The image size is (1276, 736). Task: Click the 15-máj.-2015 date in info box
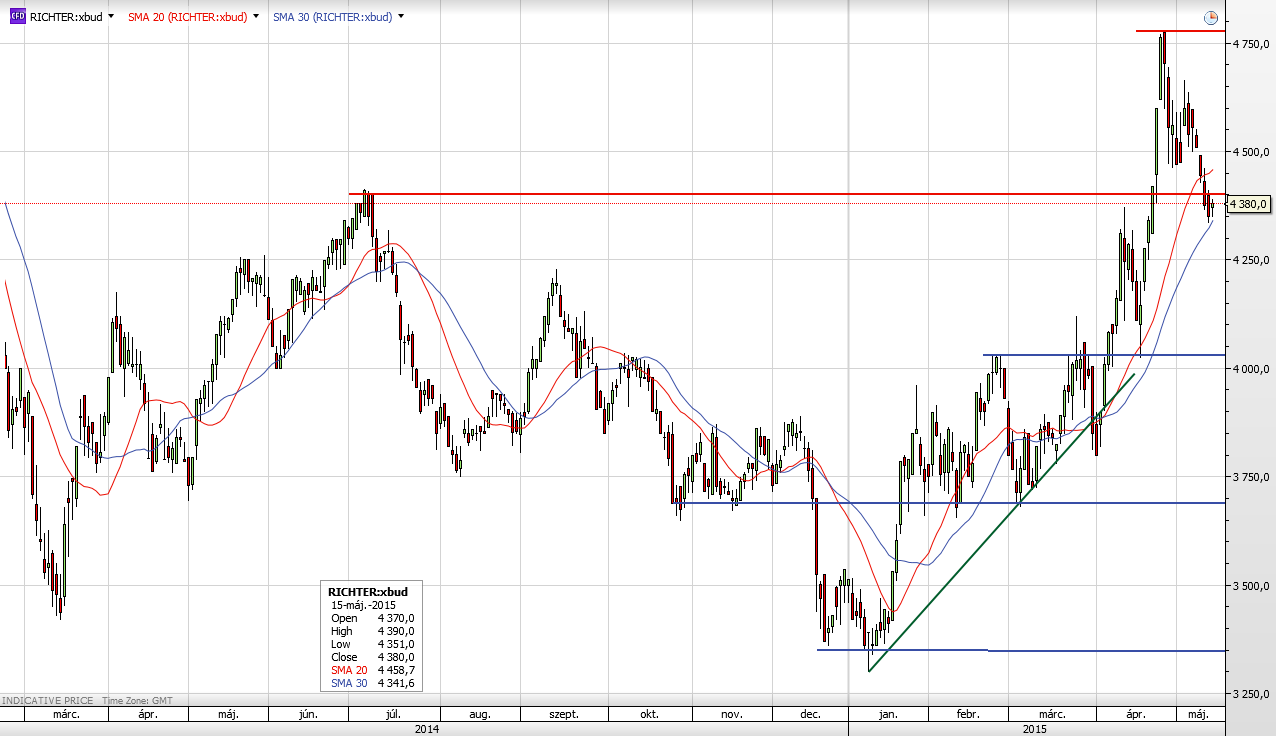point(363,605)
